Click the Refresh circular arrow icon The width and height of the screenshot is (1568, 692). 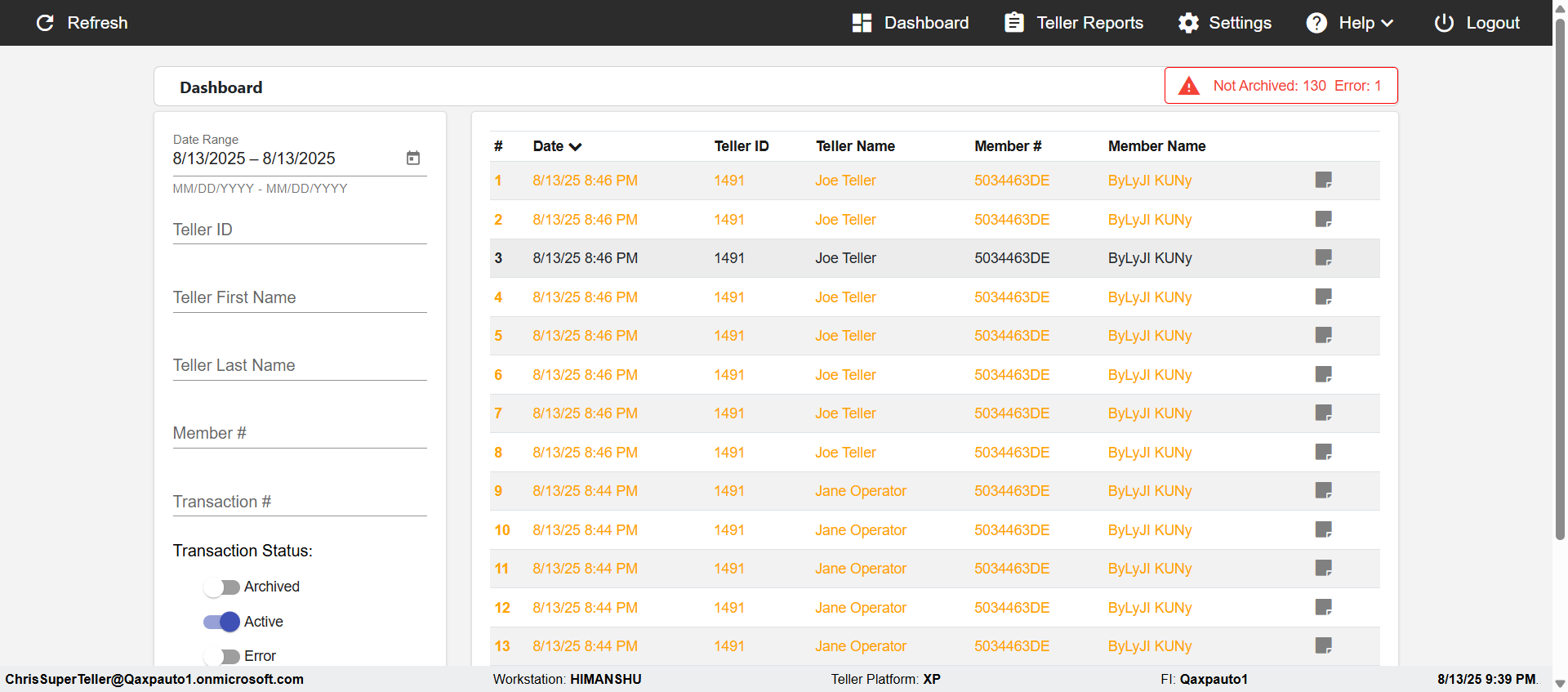(46, 23)
